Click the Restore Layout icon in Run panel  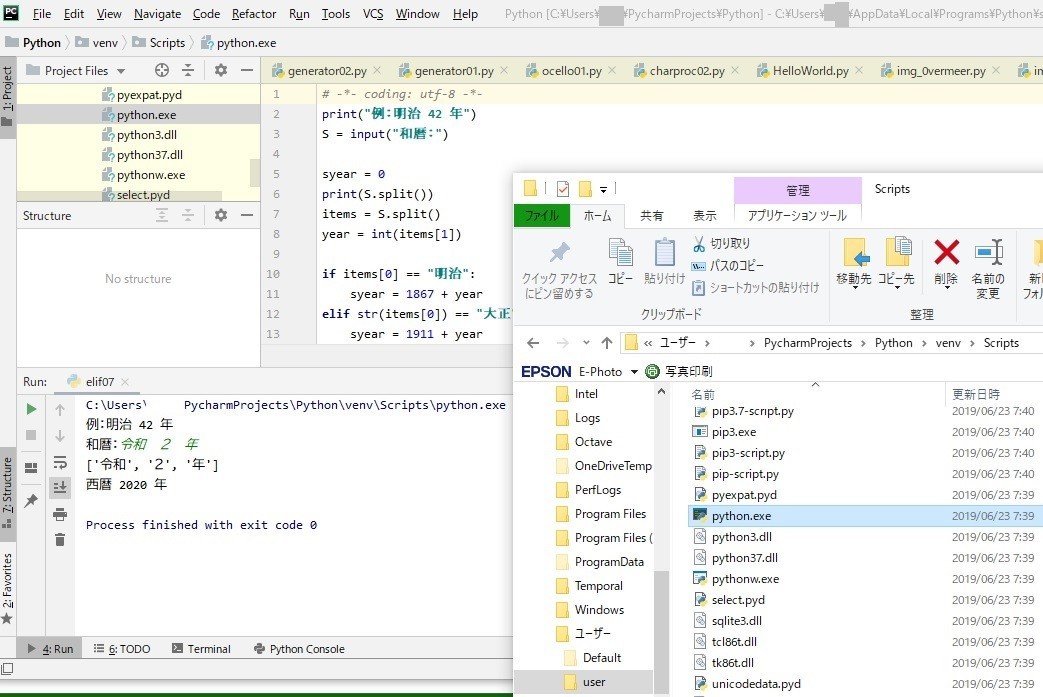click(x=31, y=468)
